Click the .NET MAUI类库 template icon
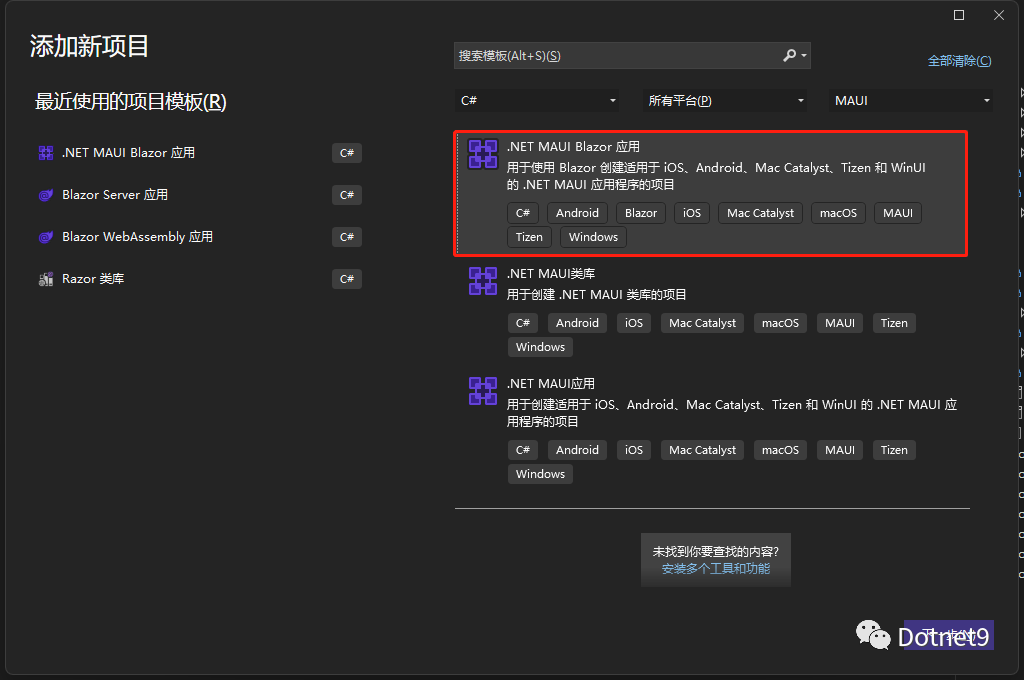Image resolution: width=1024 pixels, height=680 pixels. coord(483,281)
